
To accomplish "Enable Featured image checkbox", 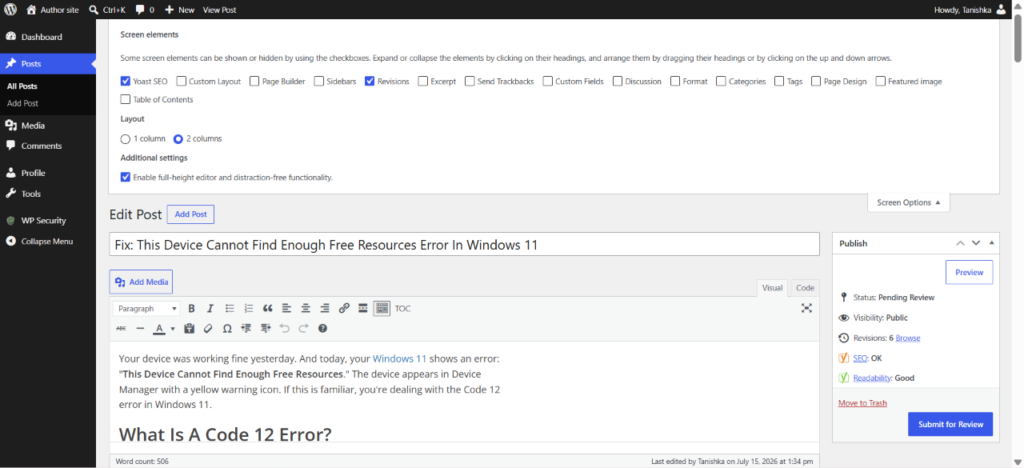I will click(x=880, y=82).
